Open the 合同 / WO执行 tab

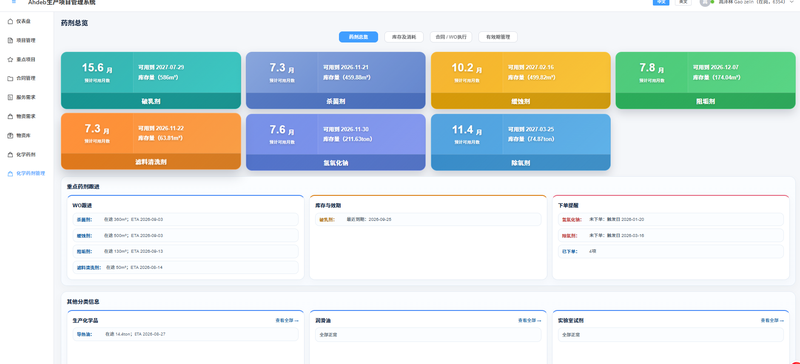coord(451,37)
